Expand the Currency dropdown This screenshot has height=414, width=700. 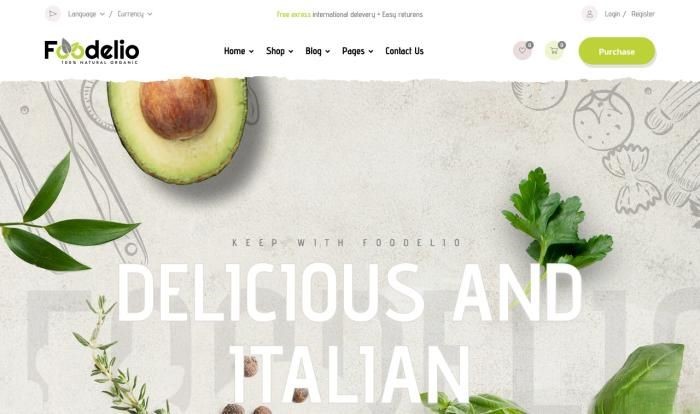[135, 14]
